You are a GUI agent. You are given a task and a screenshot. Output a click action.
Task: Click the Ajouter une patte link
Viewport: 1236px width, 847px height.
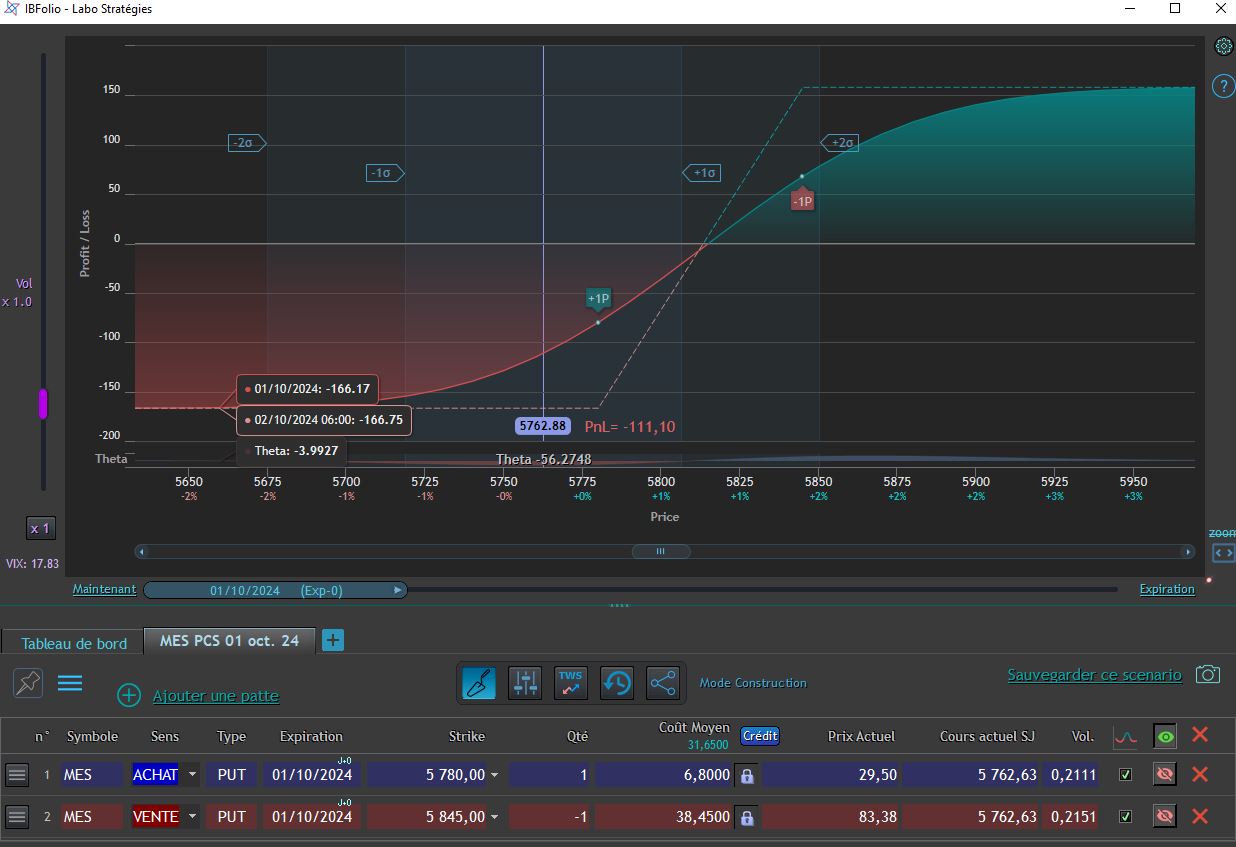[x=216, y=696]
